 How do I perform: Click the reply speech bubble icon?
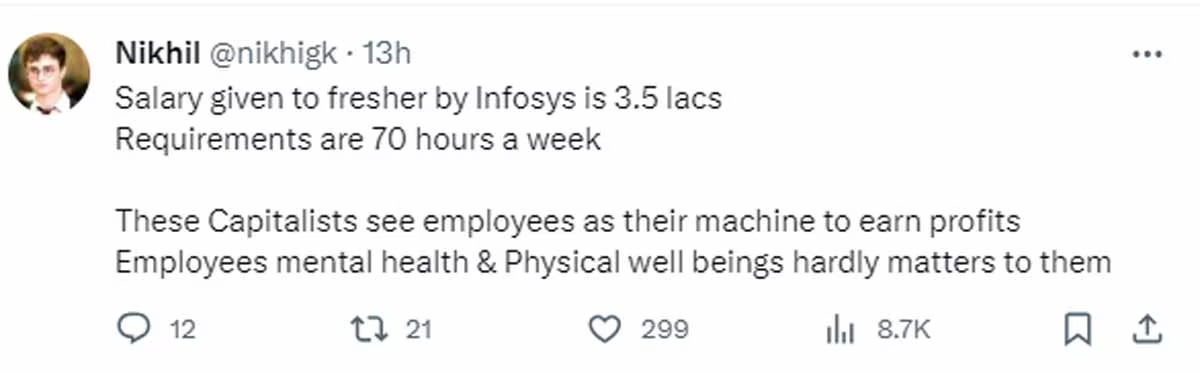coord(133,329)
